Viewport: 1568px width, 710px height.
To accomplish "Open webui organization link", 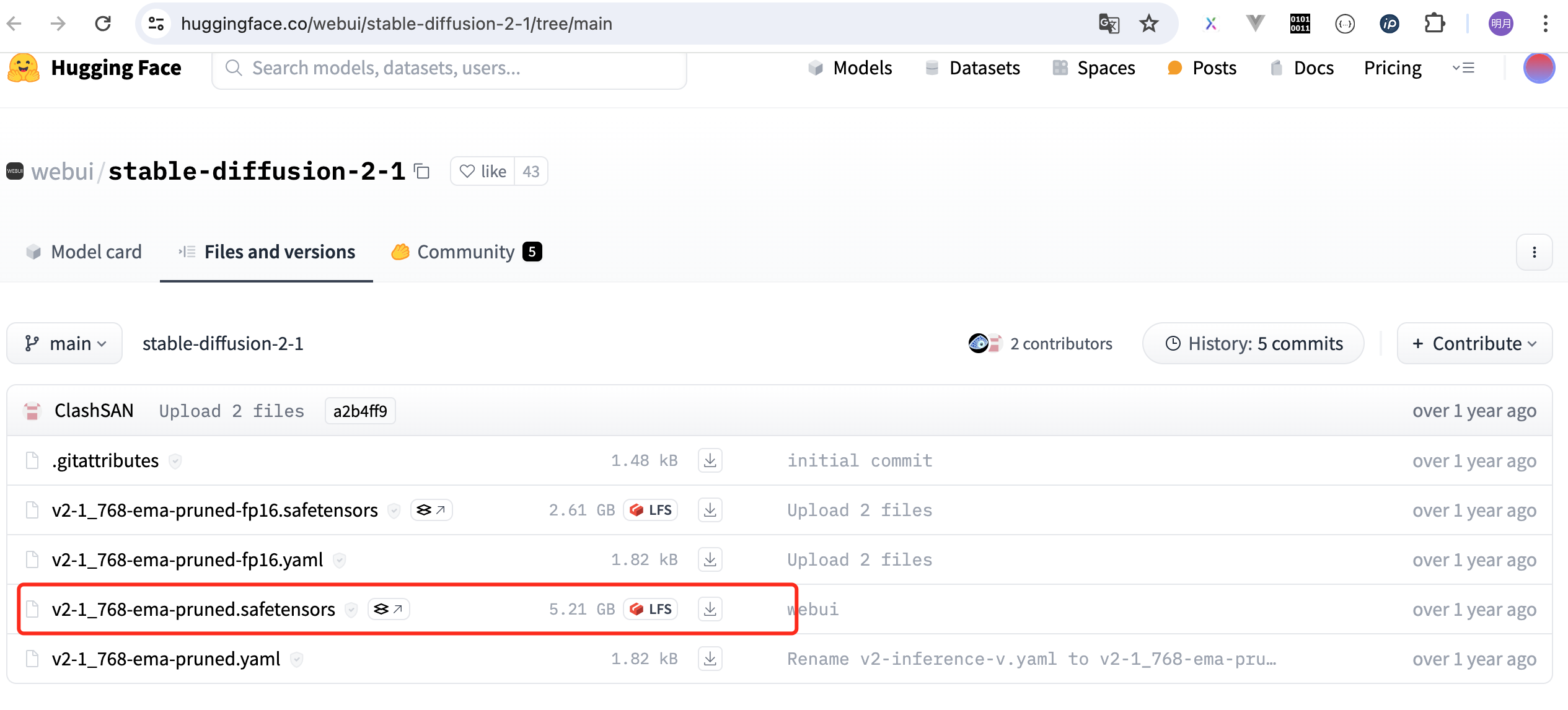I will pyautogui.click(x=63, y=171).
